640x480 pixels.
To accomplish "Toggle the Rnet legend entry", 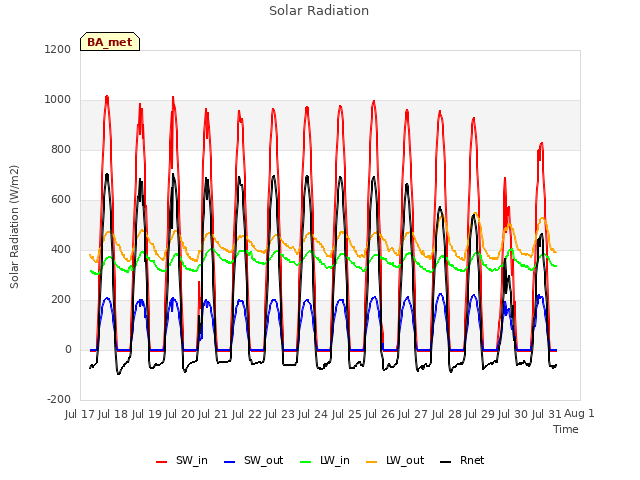I will point(462,461).
